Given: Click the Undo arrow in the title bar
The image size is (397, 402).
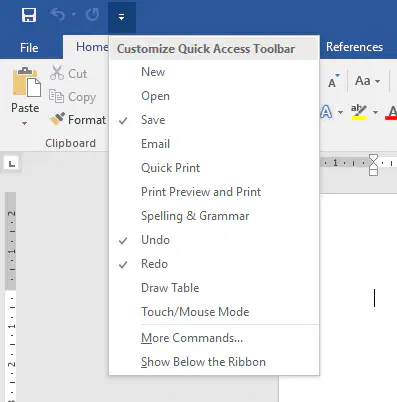Looking at the screenshot, I should tap(58, 15).
